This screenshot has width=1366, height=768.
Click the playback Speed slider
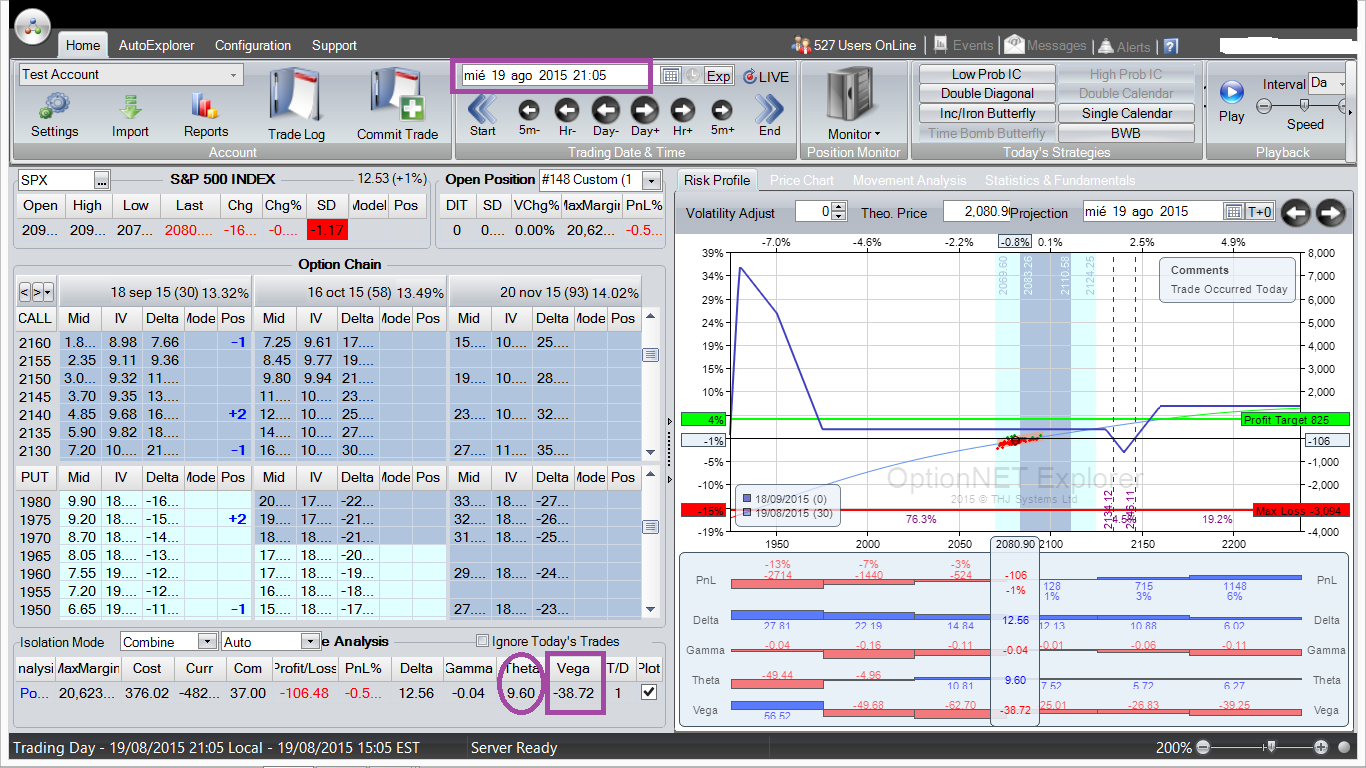point(1304,105)
